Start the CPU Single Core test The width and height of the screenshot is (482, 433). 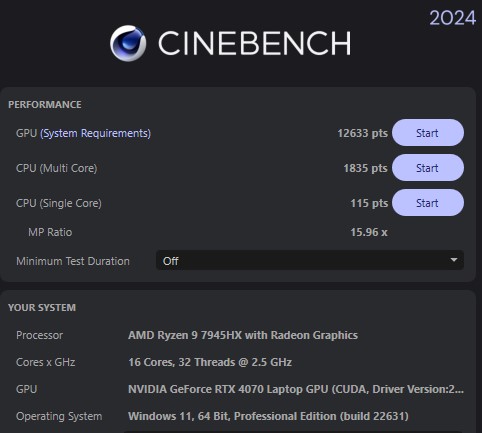point(428,203)
